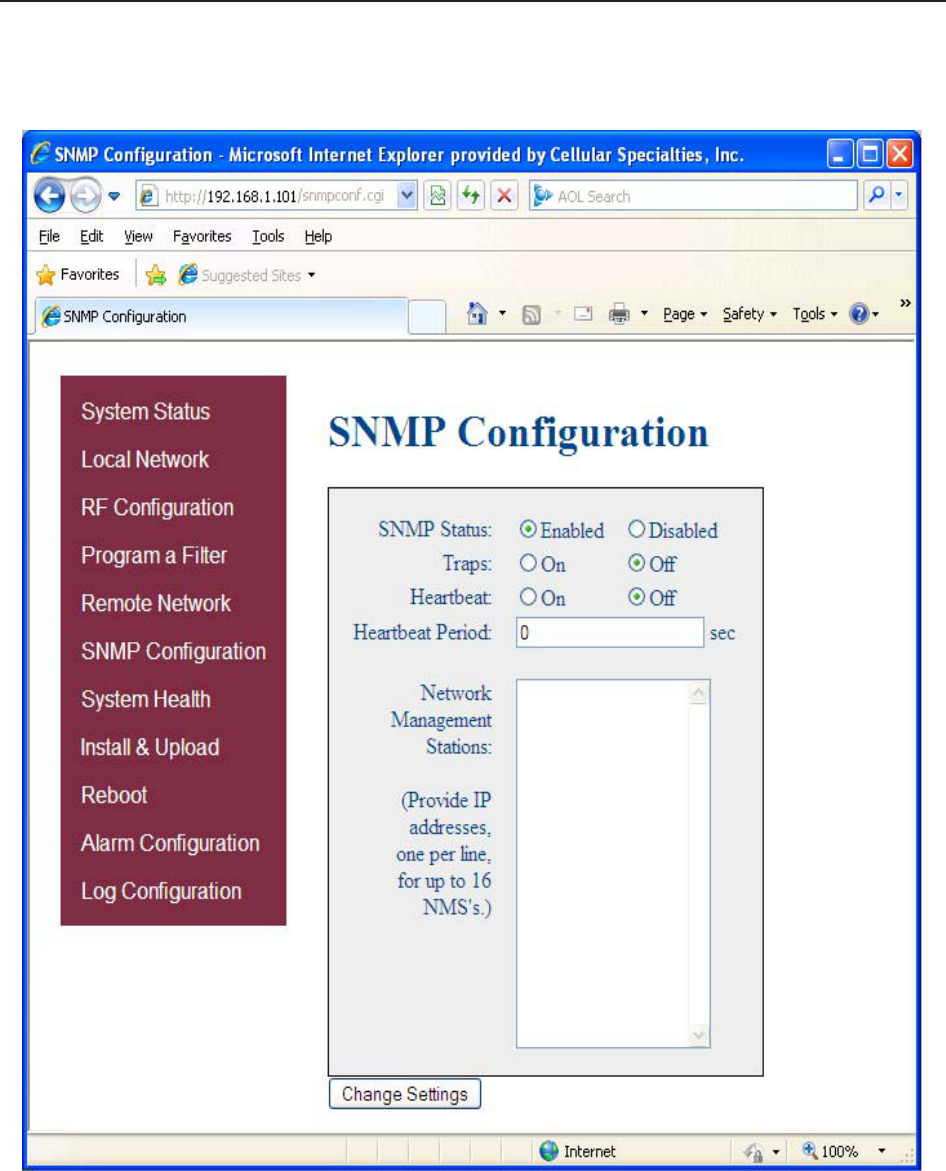
Task: Click the RSS feeds icon
Action: [x=531, y=315]
